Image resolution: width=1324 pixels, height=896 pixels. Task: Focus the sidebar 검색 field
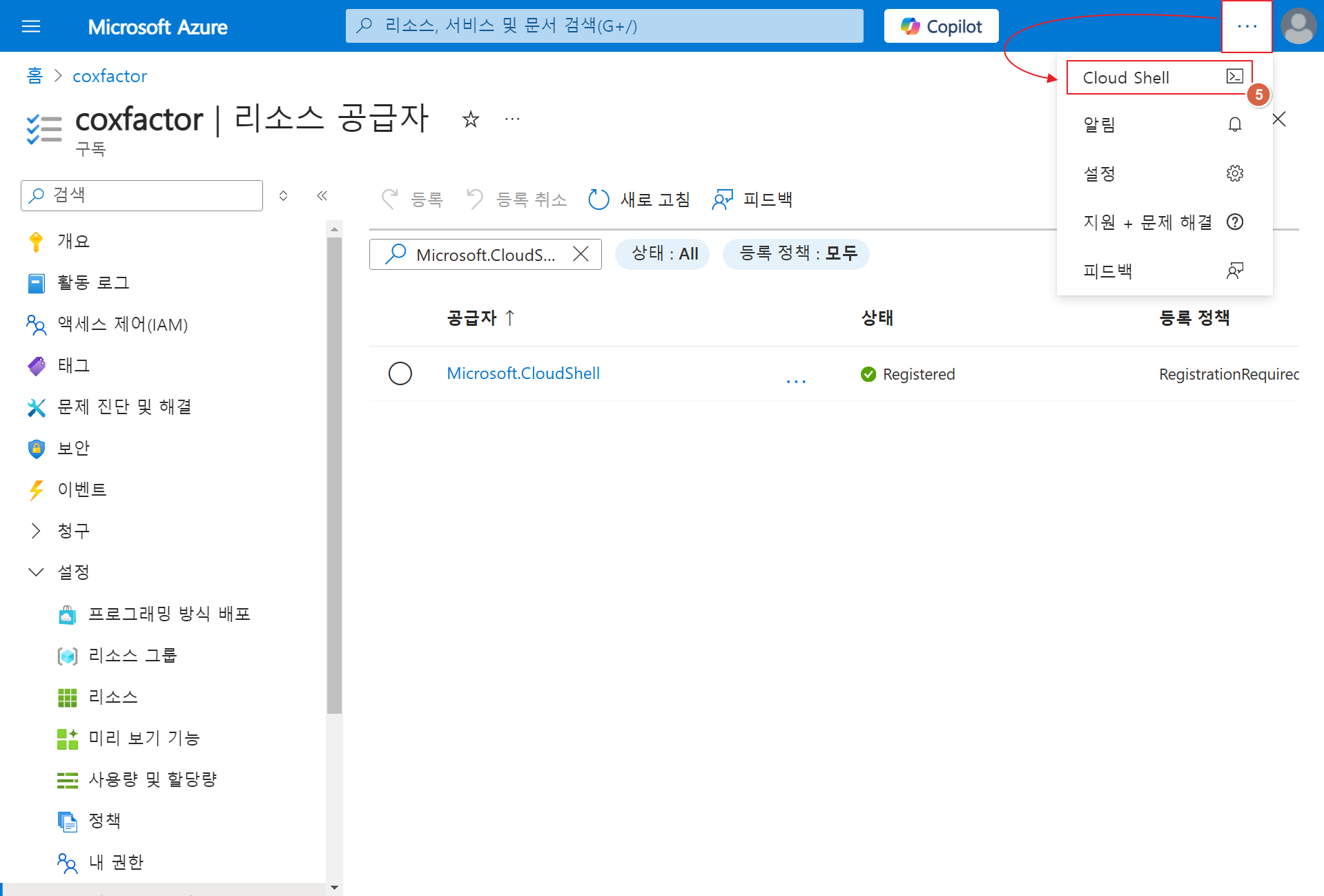pyautogui.click(x=142, y=195)
